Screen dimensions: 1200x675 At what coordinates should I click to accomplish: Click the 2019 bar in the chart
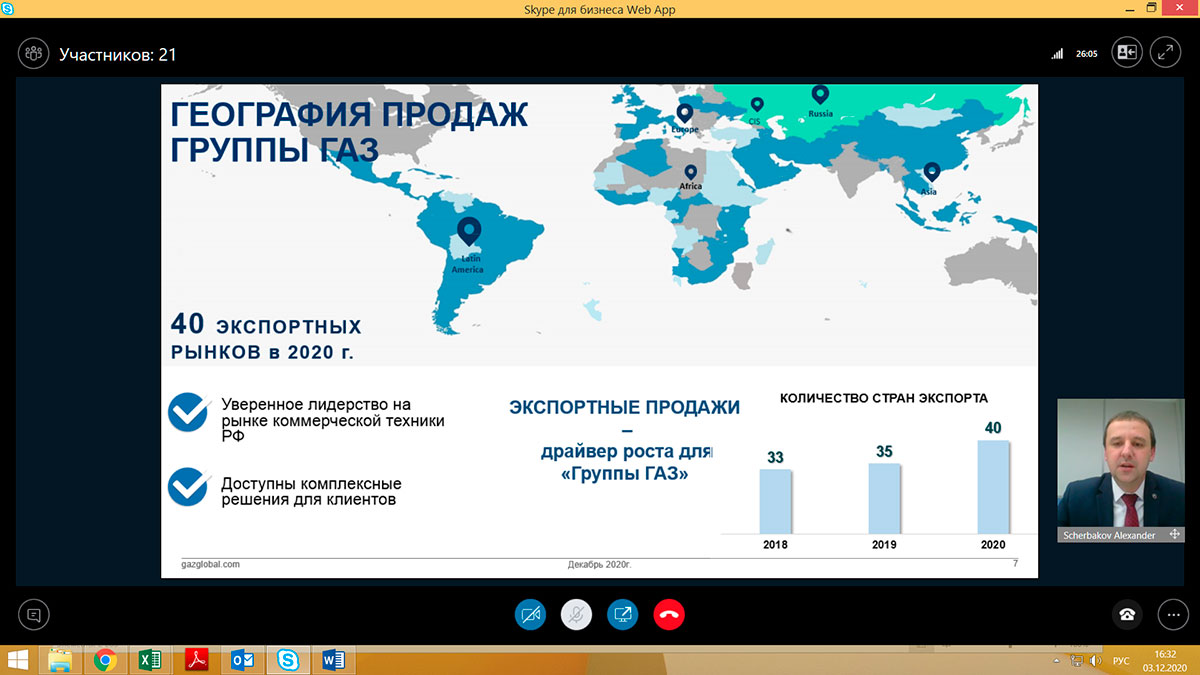[884, 498]
